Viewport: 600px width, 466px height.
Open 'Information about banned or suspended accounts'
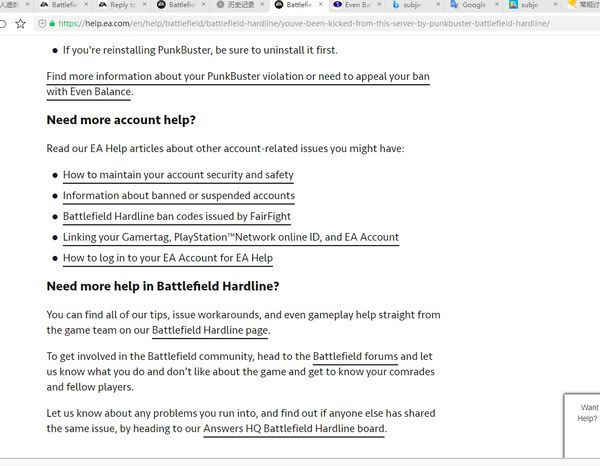[179, 196]
